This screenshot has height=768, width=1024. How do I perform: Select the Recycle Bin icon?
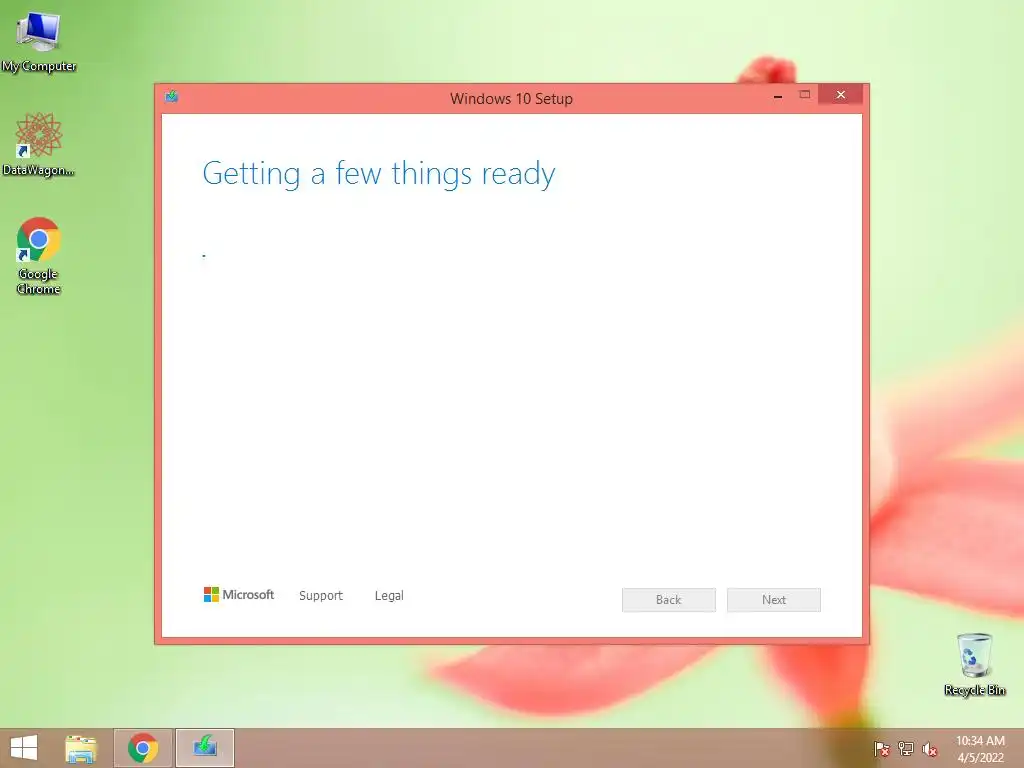[x=974, y=664]
